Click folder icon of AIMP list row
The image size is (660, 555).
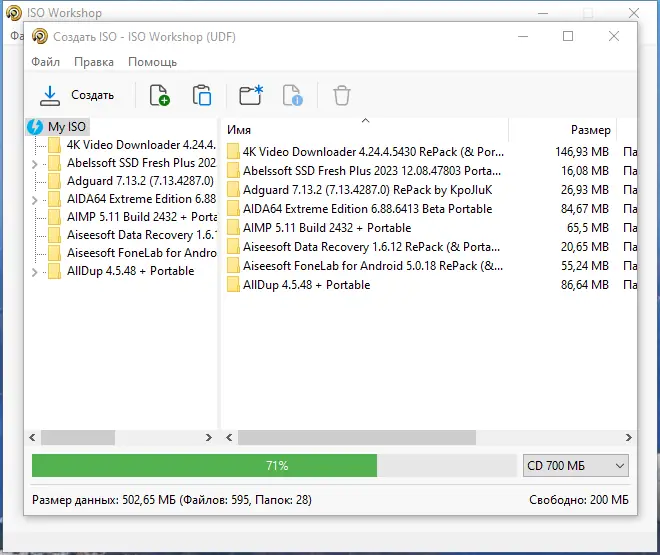(x=233, y=228)
